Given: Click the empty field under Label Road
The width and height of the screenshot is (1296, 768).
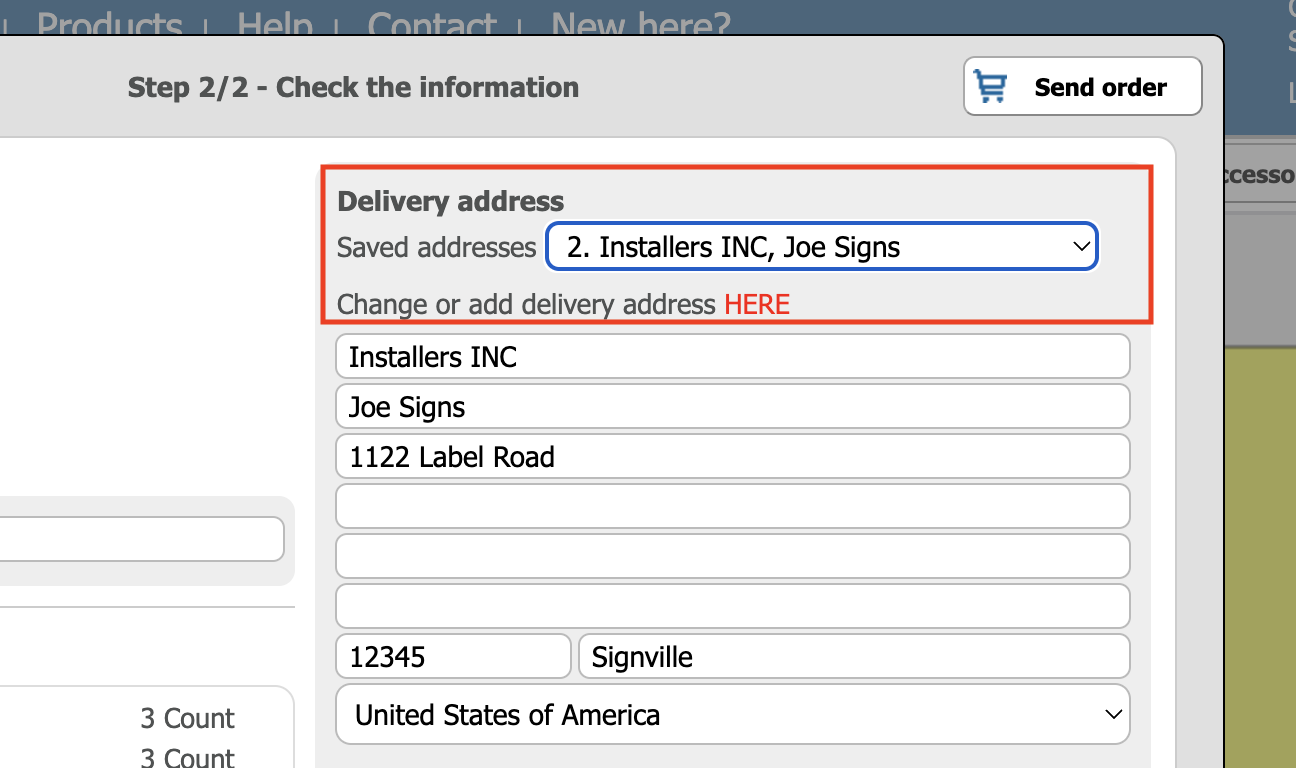Looking at the screenshot, I should pyautogui.click(x=733, y=507).
